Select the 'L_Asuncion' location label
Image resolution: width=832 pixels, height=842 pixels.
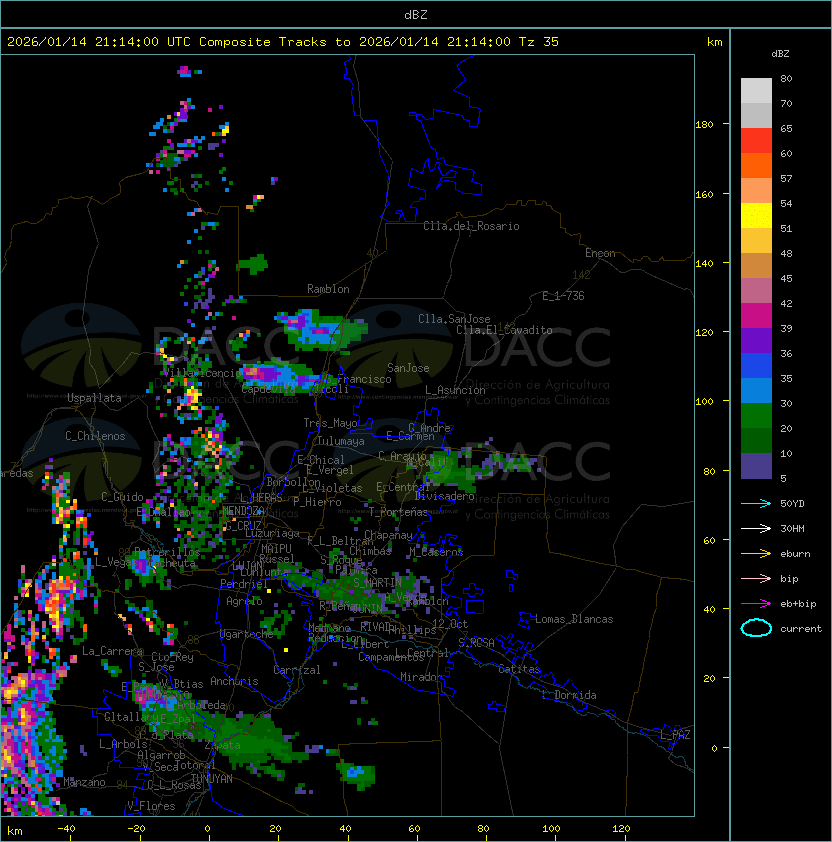pyautogui.click(x=455, y=390)
